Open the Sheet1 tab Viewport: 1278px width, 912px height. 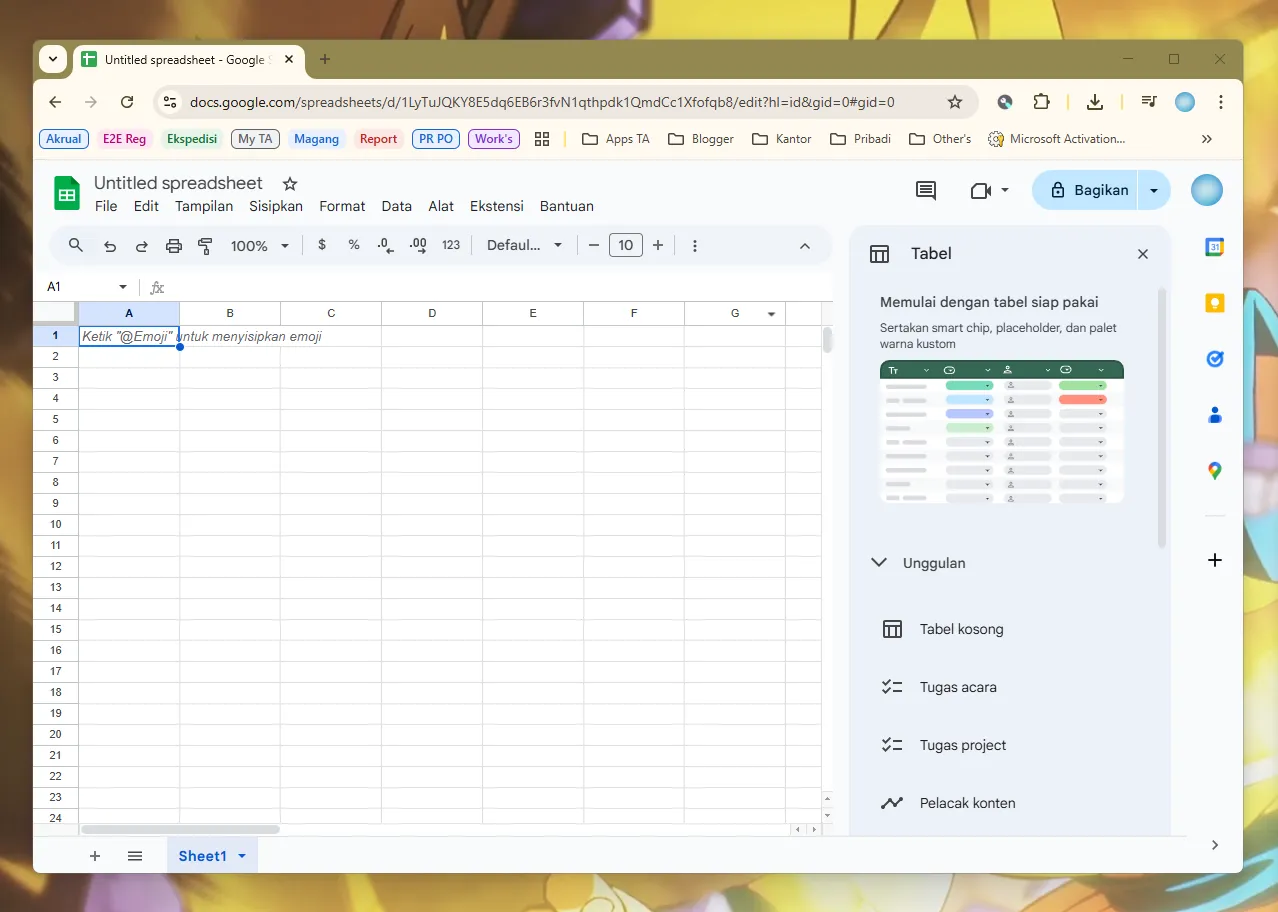pyautogui.click(x=202, y=856)
